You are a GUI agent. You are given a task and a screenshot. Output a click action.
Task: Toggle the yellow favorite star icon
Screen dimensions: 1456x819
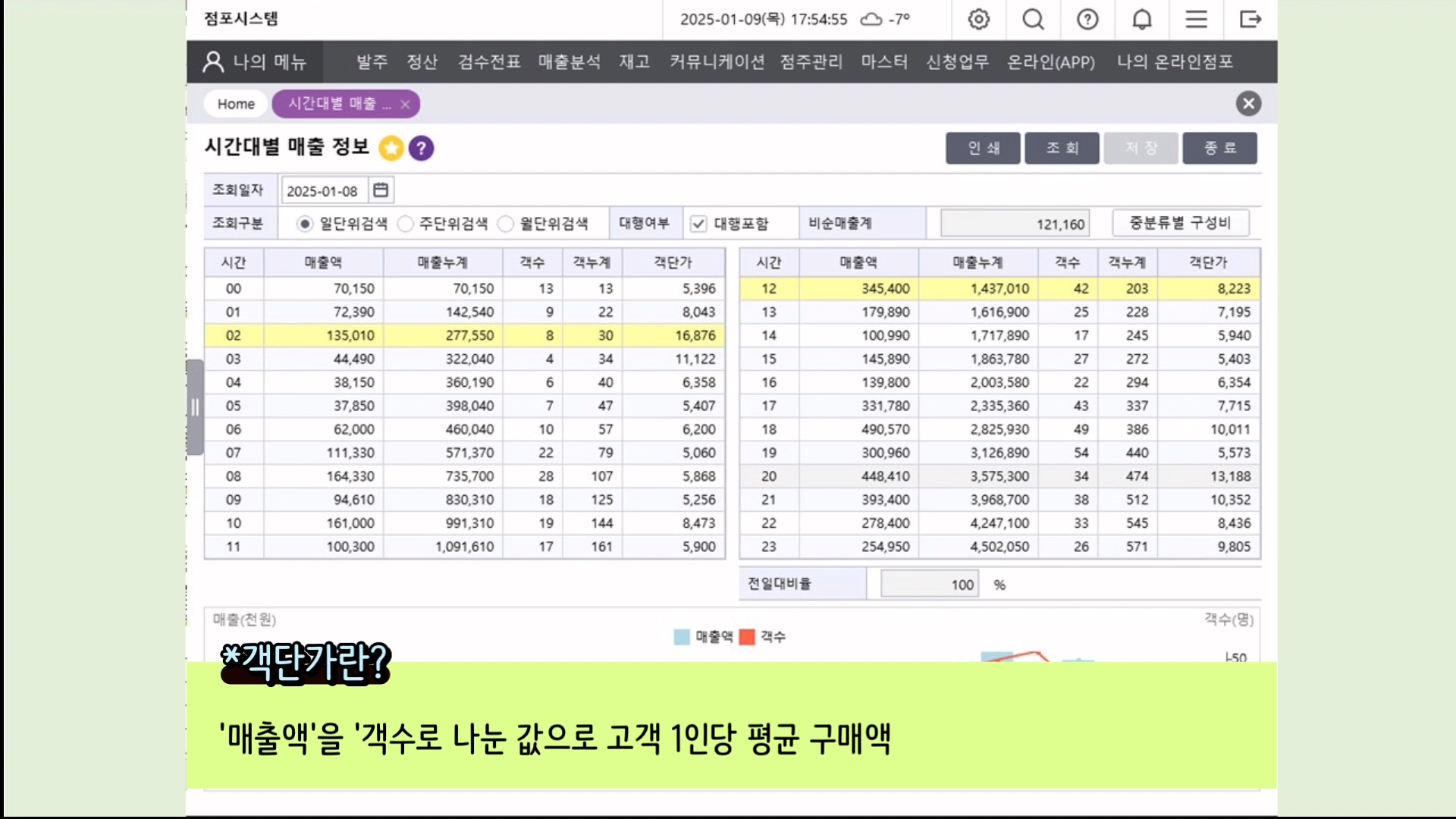[x=391, y=148]
